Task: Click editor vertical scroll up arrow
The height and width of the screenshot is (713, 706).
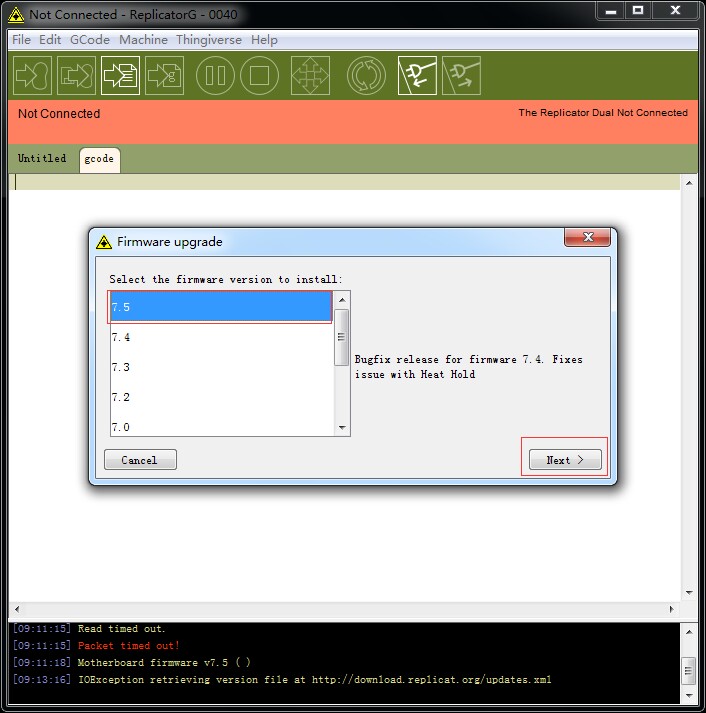Action: pos(689,183)
